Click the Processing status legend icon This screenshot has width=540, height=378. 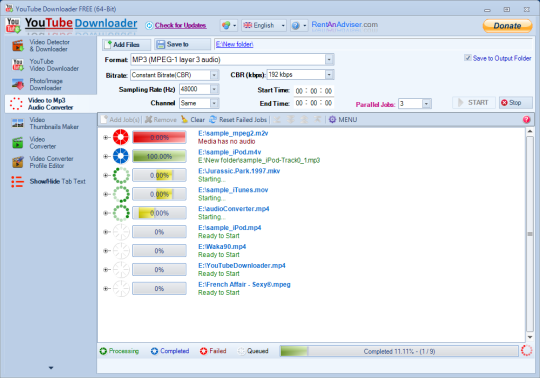103,351
